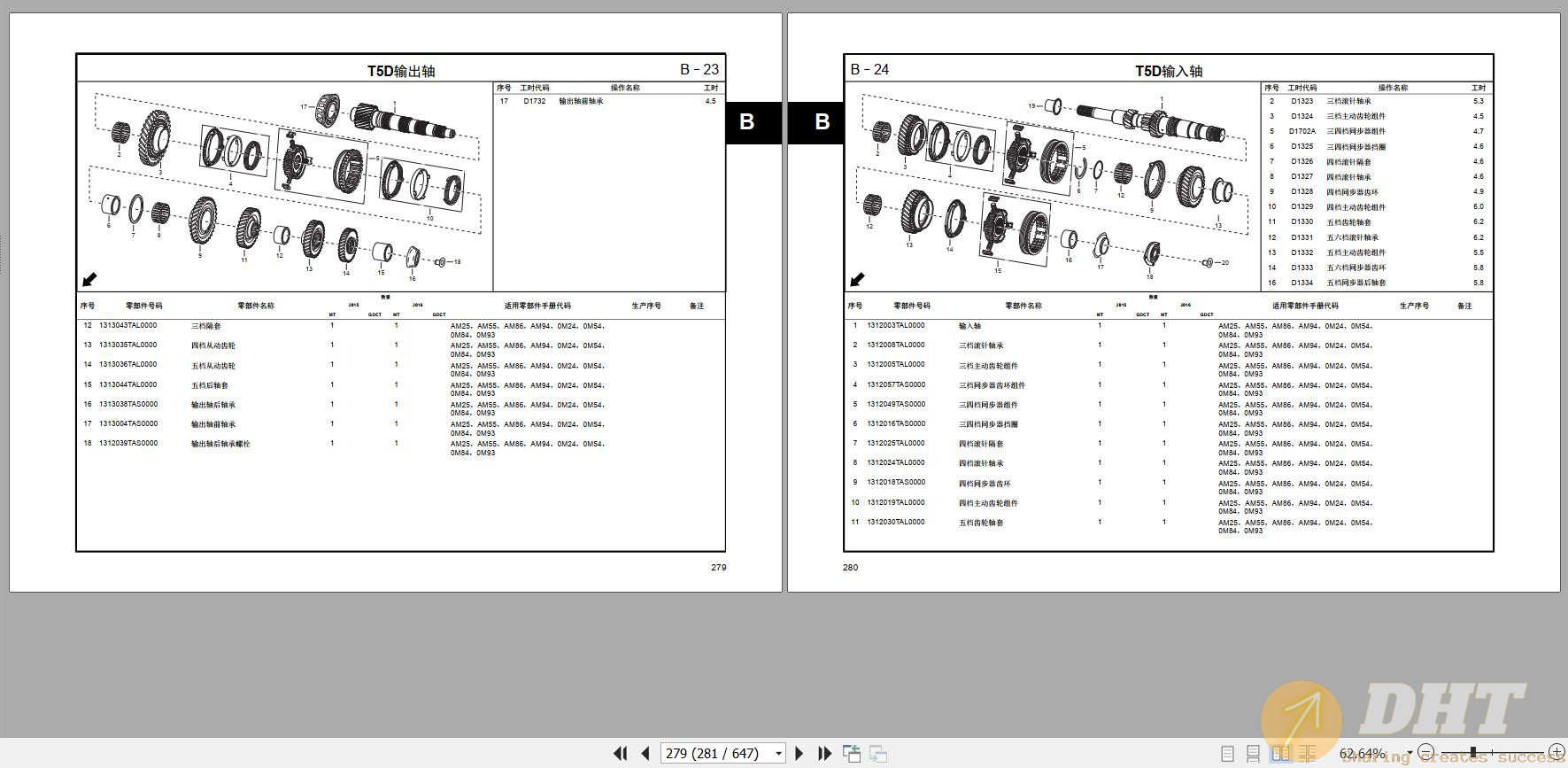Viewport: 1568px width, 768px height.
Task: Click labor code D1732 on page B-23
Action: (535, 101)
